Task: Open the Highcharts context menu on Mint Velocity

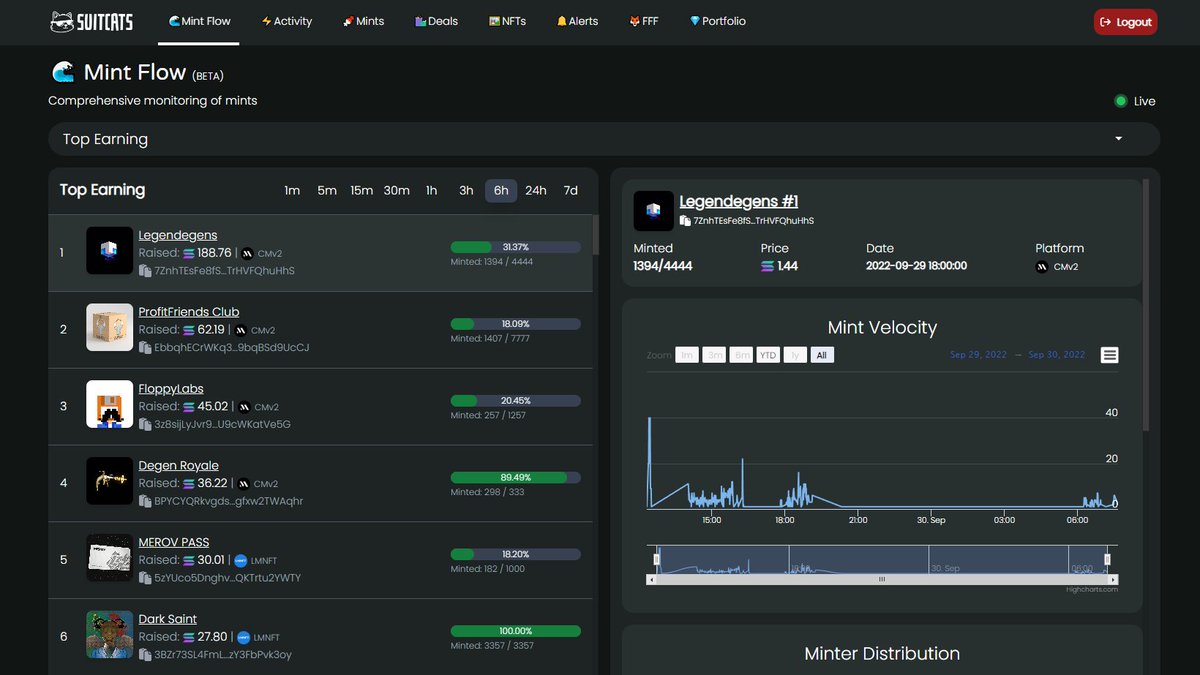Action: (x=1109, y=354)
